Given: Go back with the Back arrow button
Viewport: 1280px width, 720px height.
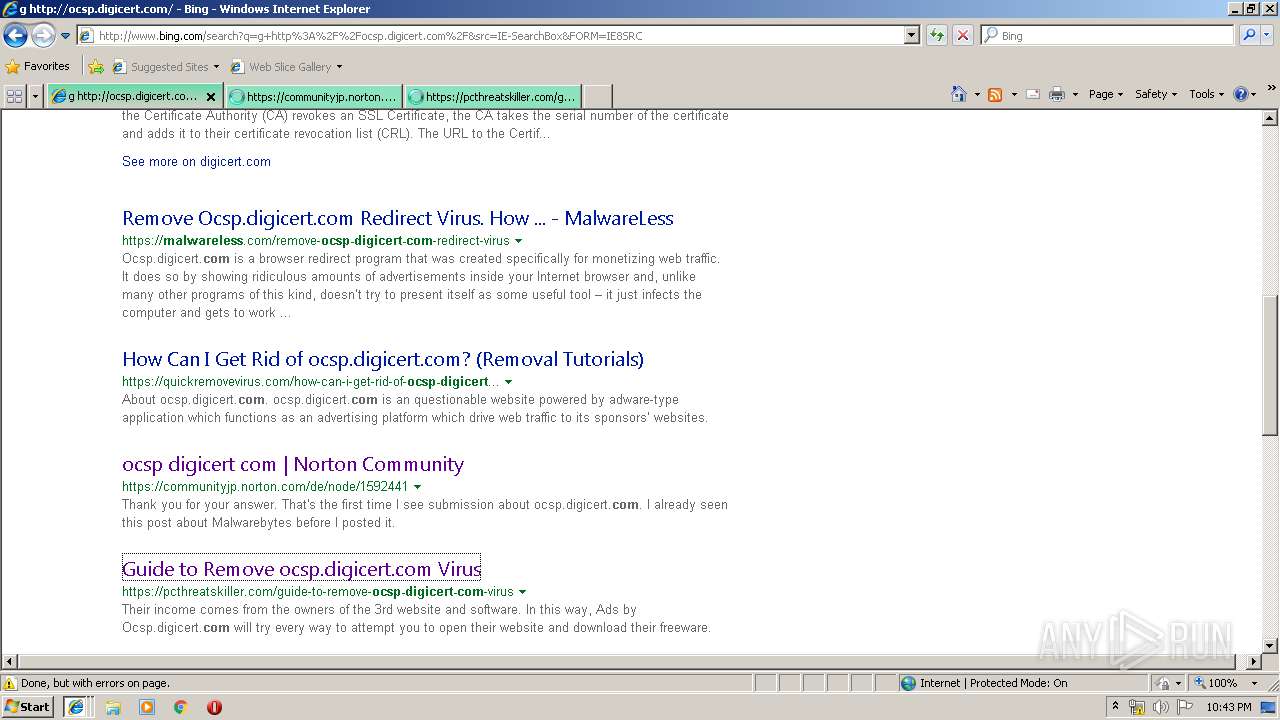Looking at the screenshot, I should coord(15,35).
